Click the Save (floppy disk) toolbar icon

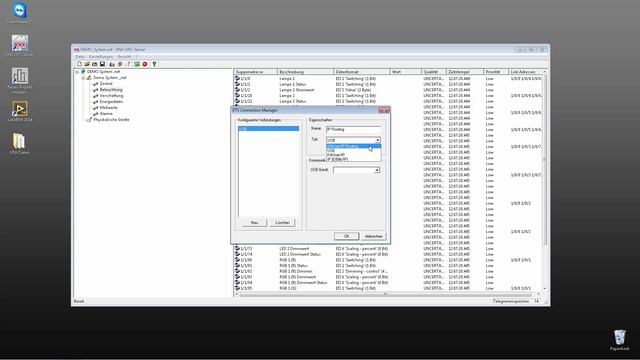102,64
